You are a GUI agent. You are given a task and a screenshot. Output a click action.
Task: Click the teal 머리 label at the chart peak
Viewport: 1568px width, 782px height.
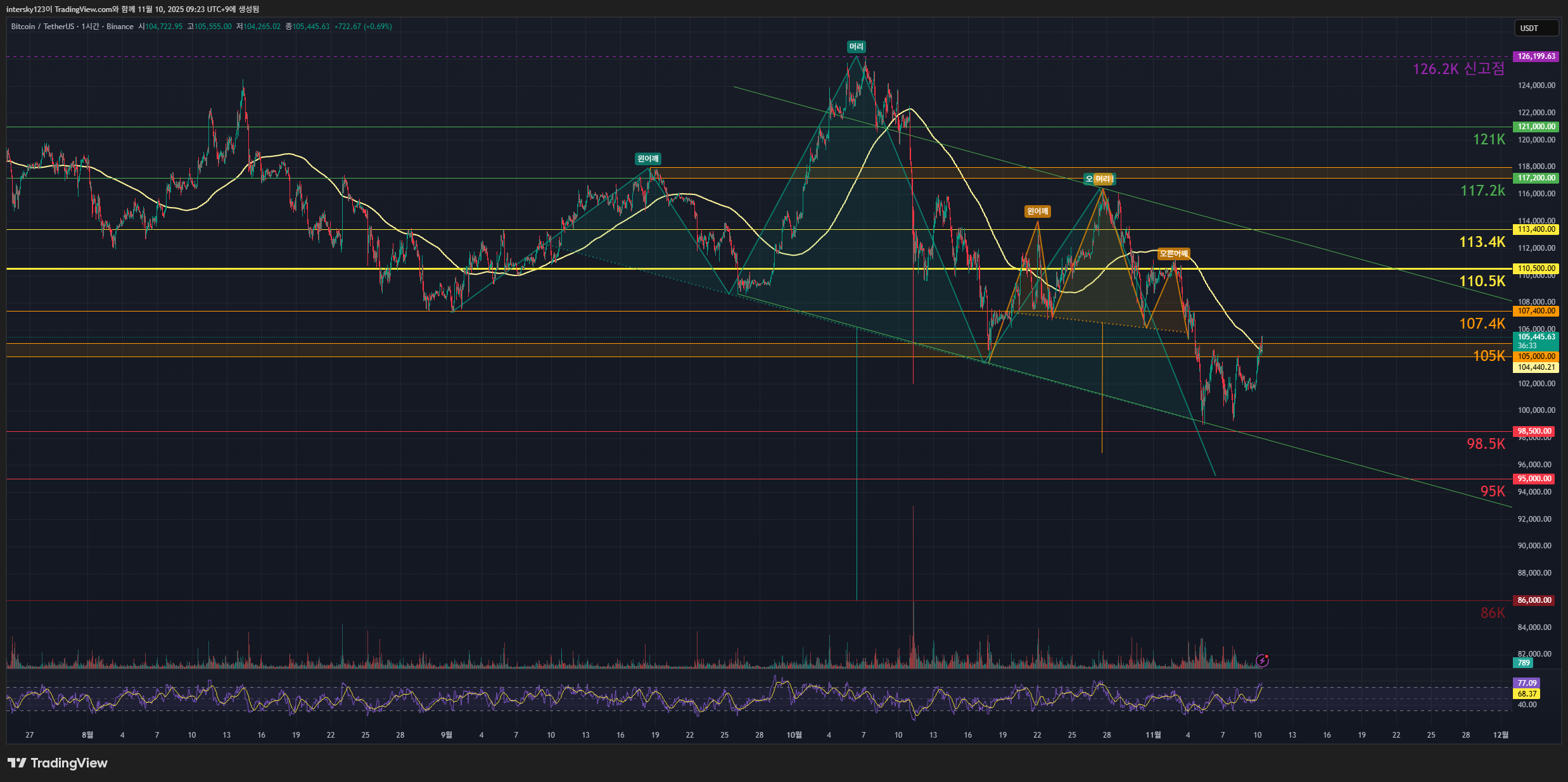point(856,46)
